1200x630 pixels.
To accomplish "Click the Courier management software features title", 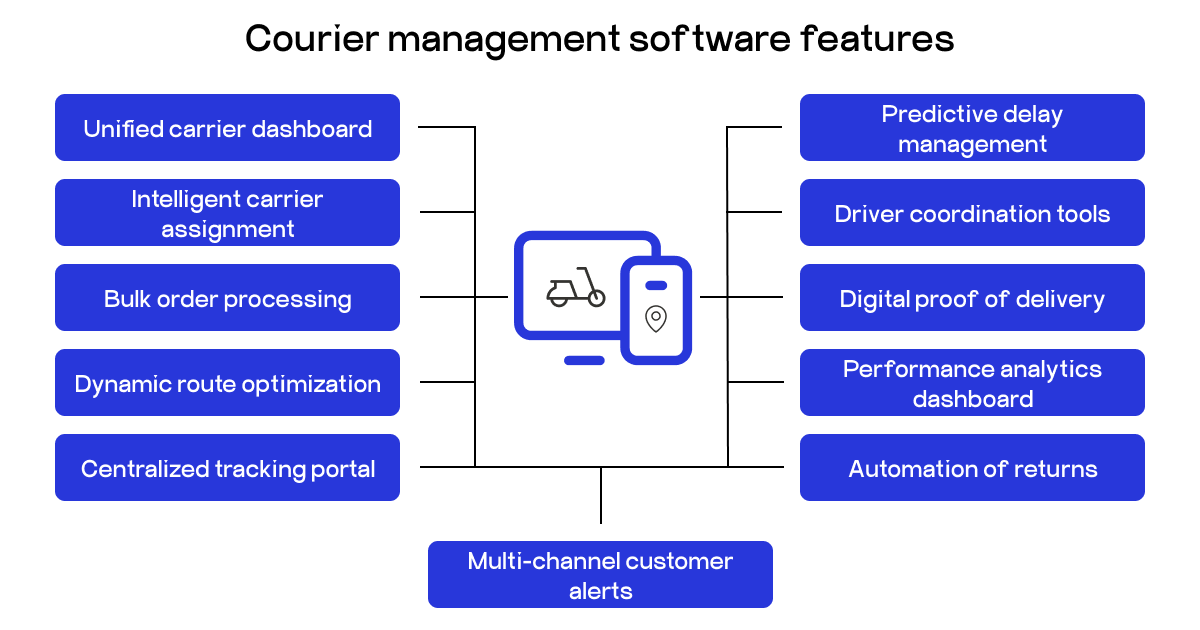I will coord(600,40).
